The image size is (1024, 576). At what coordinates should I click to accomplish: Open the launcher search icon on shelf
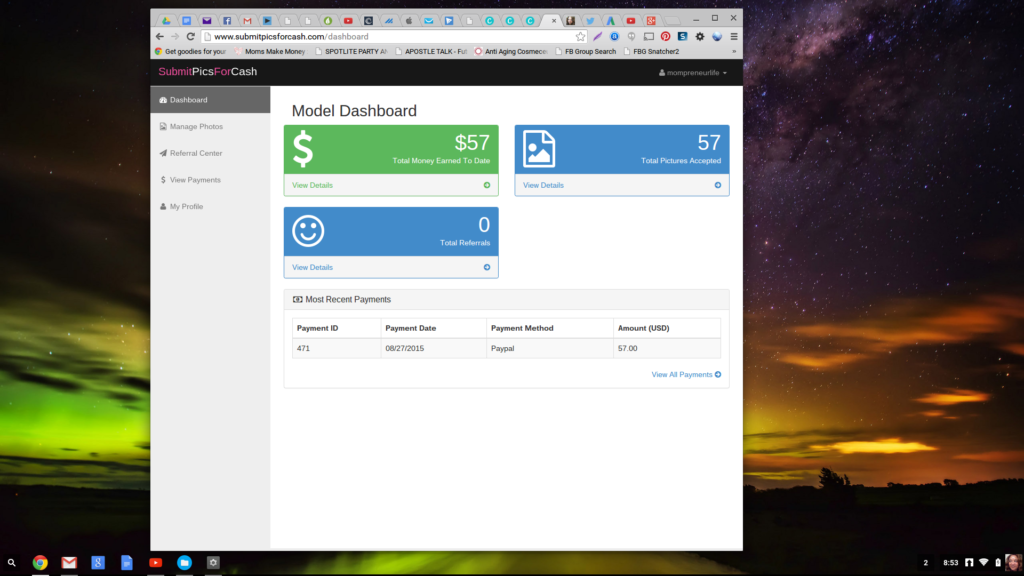[x=12, y=562]
